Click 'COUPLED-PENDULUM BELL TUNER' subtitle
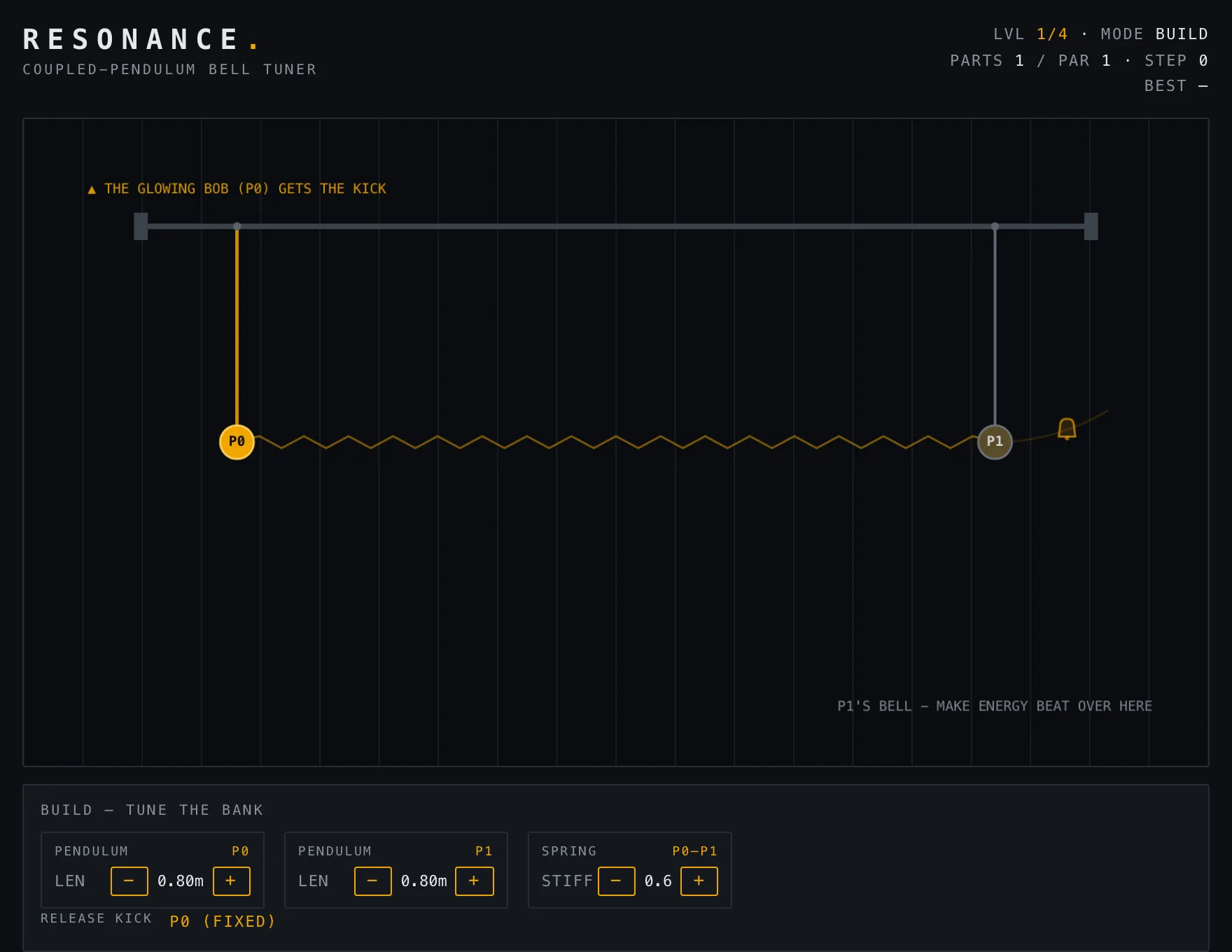This screenshot has width=1232, height=952. pos(169,69)
